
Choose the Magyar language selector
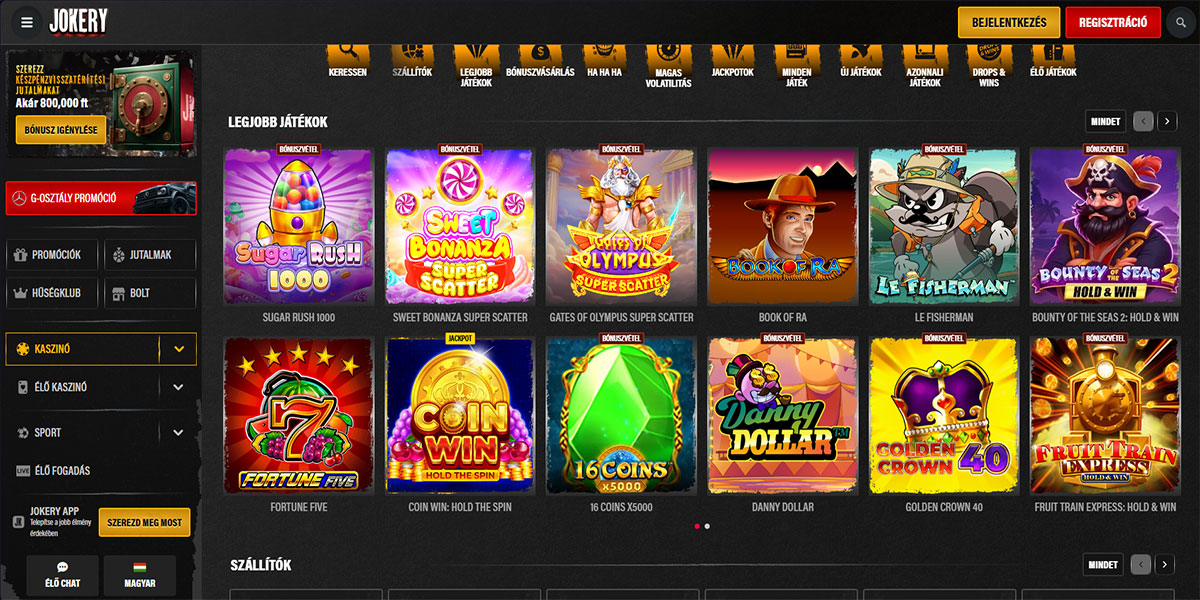pos(139,576)
